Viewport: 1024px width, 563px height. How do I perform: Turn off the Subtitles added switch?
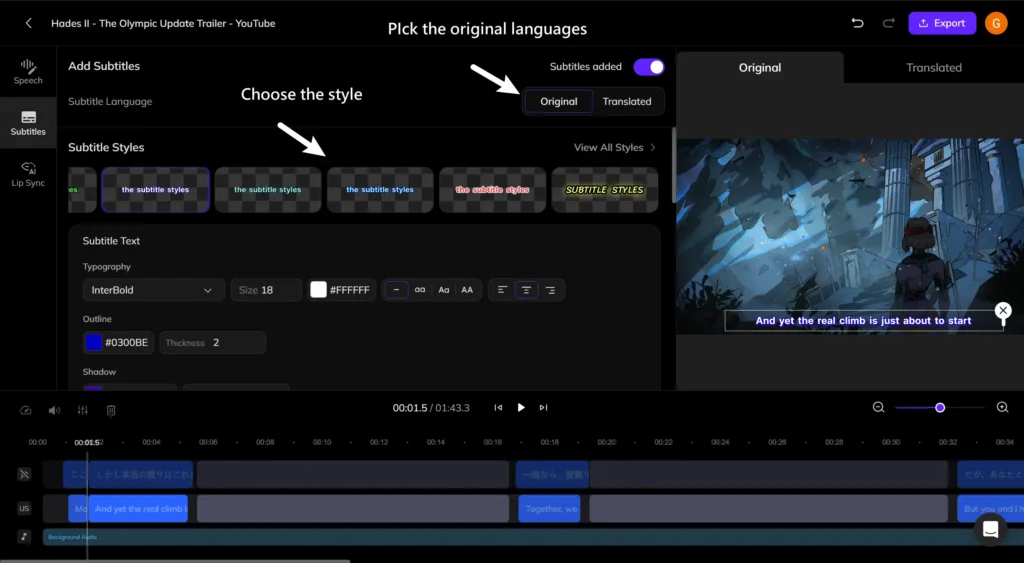(648, 67)
